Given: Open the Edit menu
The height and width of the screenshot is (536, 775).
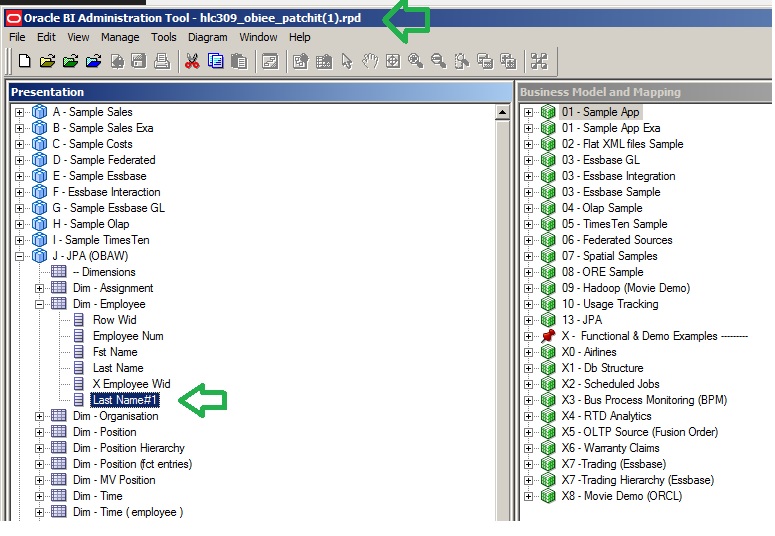Looking at the screenshot, I should (46, 37).
